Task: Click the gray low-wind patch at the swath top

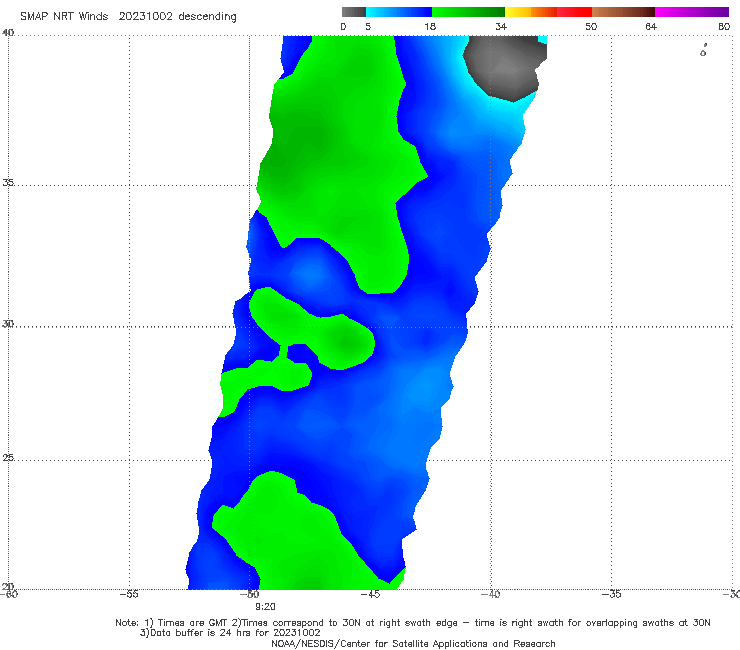Action: (504, 68)
